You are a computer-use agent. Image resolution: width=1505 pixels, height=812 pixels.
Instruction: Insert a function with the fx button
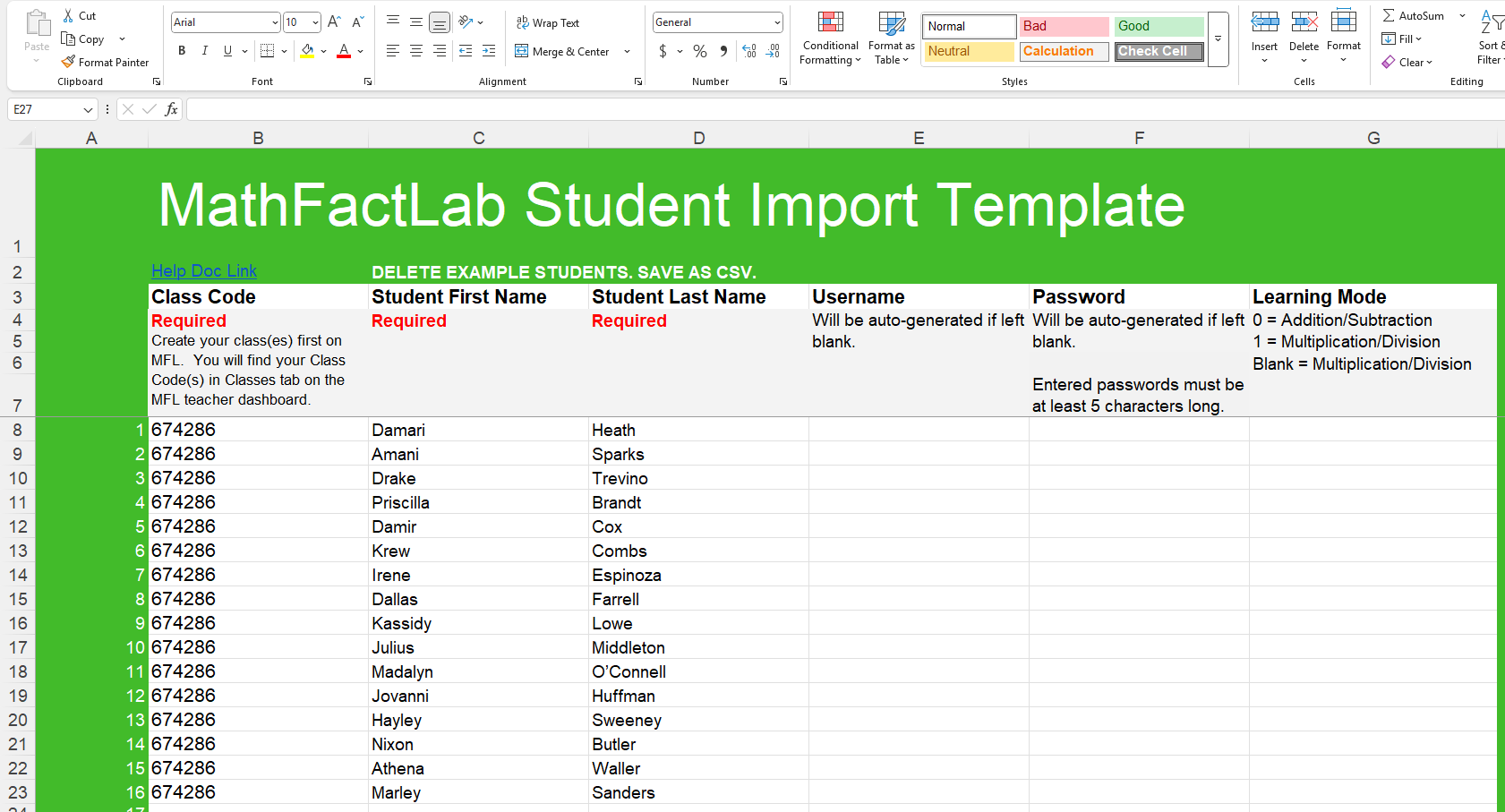pyautogui.click(x=171, y=109)
